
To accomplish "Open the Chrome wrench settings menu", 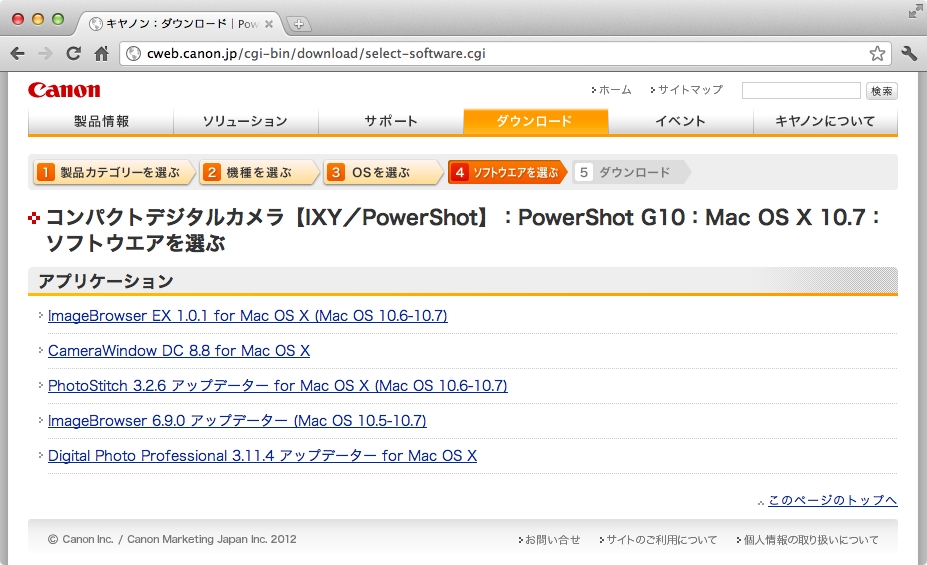I will pyautogui.click(x=909, y=54).
